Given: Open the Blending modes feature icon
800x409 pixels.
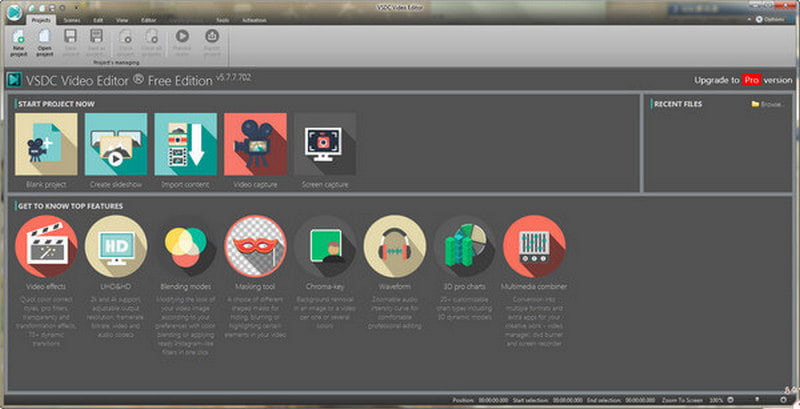Looking at the screenshot, I should click(186, 246).
